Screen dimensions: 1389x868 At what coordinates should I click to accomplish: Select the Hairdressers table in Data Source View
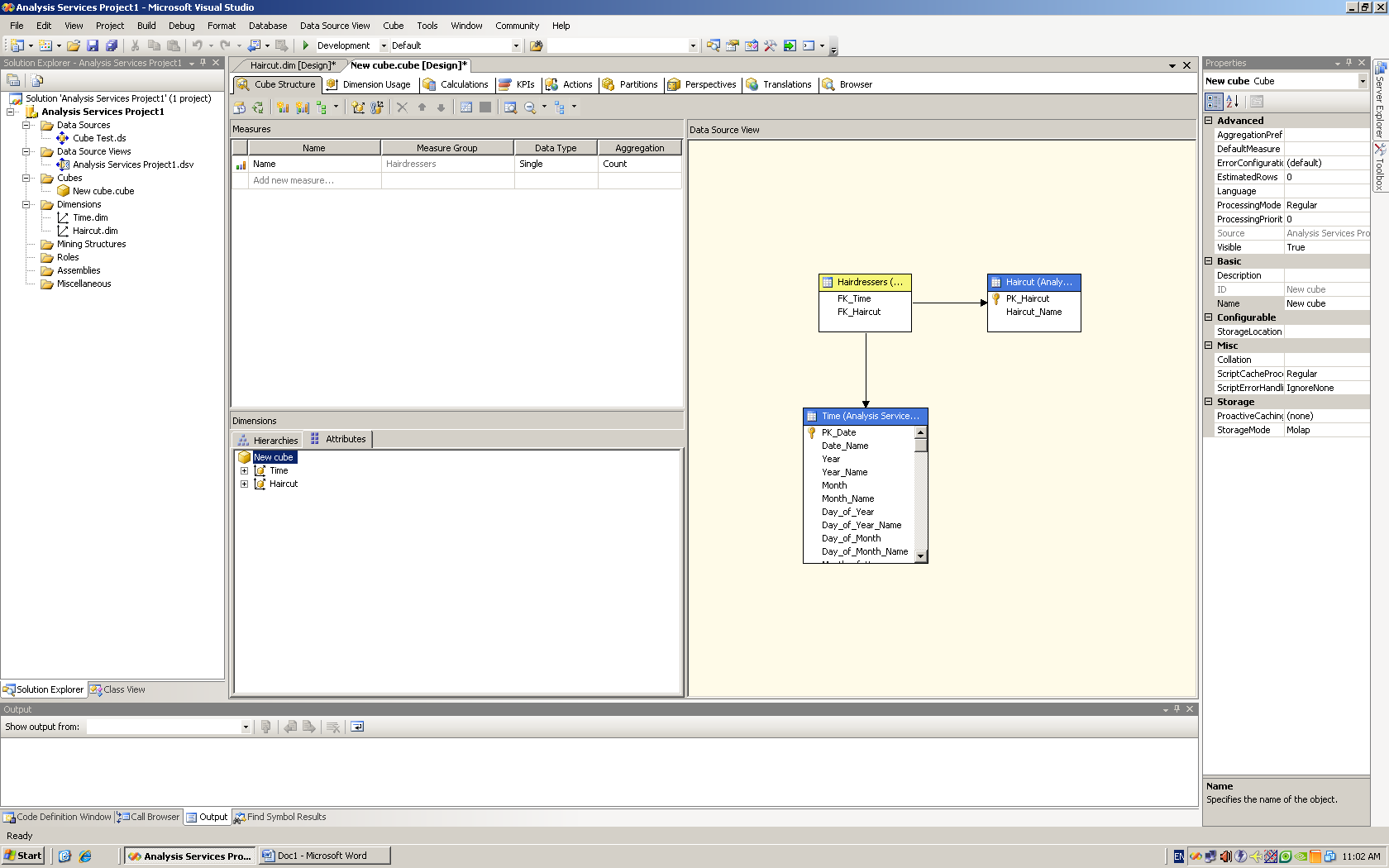(865, 282)
